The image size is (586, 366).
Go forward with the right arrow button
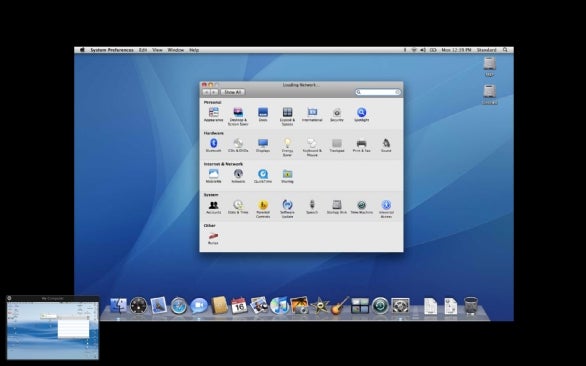(x=214, y=92)
